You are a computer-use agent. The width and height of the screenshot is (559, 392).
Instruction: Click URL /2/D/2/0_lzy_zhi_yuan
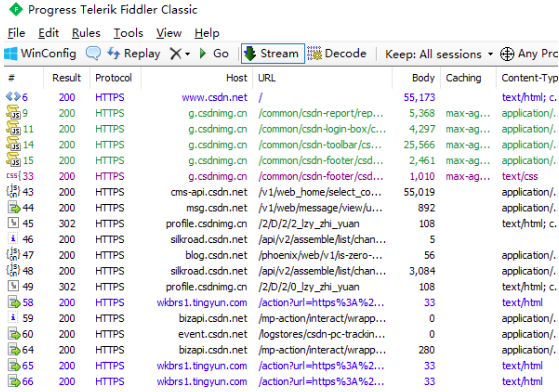click(x=309, y=287)
